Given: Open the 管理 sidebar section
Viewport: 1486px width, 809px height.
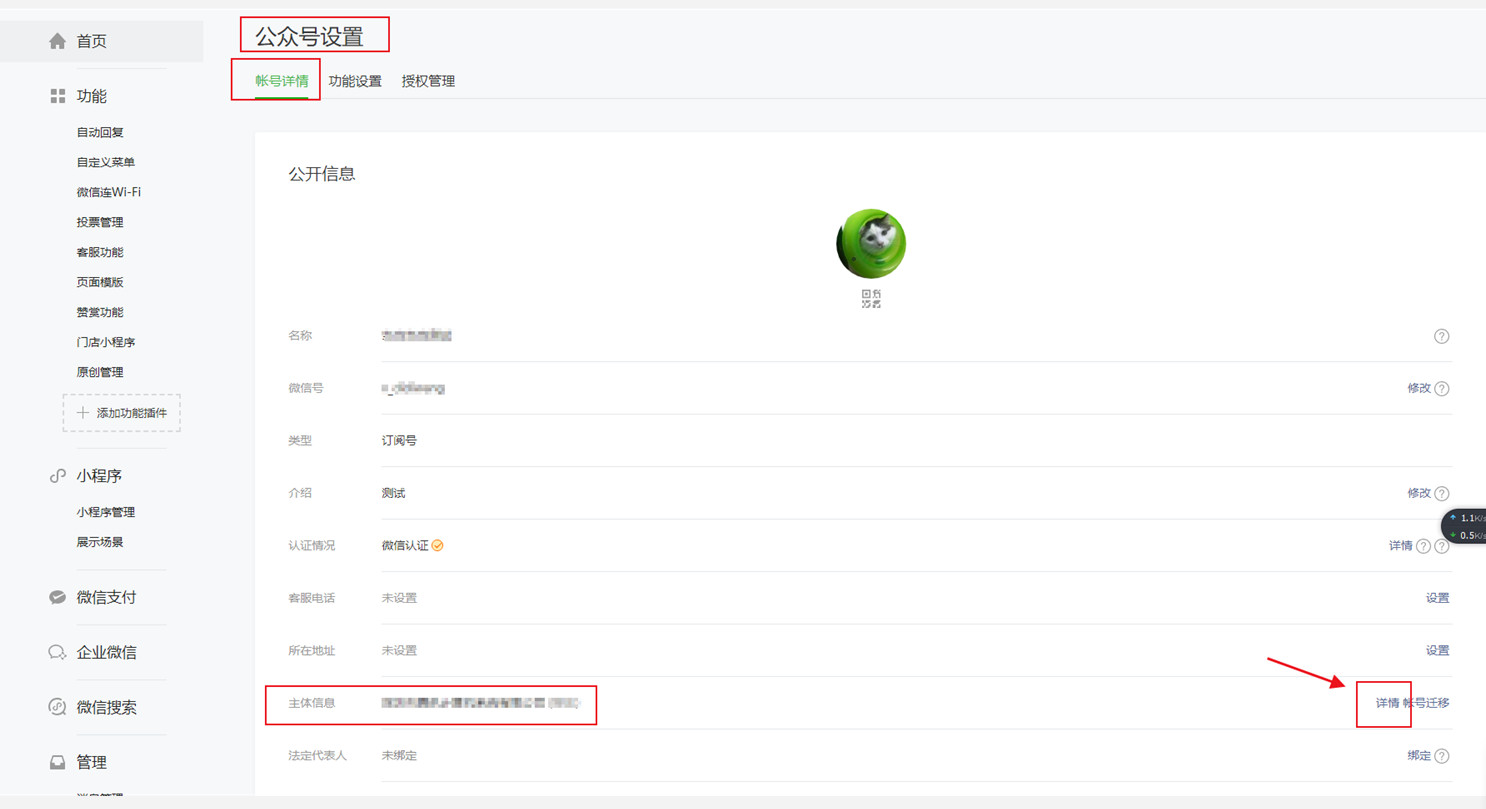Looking at the screenshot, I should [78, 762].
